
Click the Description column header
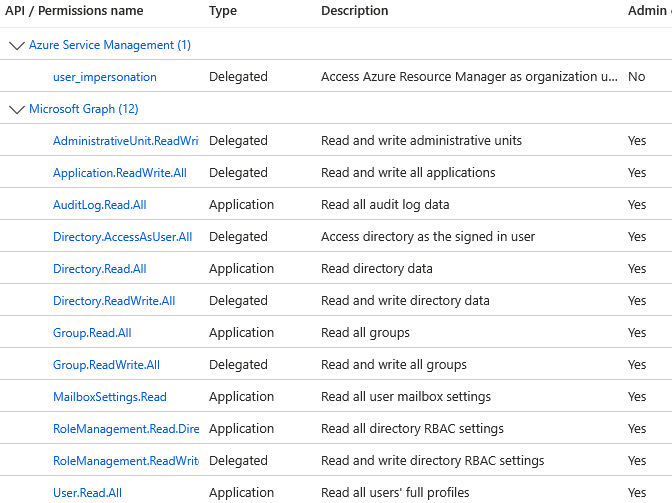point(355,11)
